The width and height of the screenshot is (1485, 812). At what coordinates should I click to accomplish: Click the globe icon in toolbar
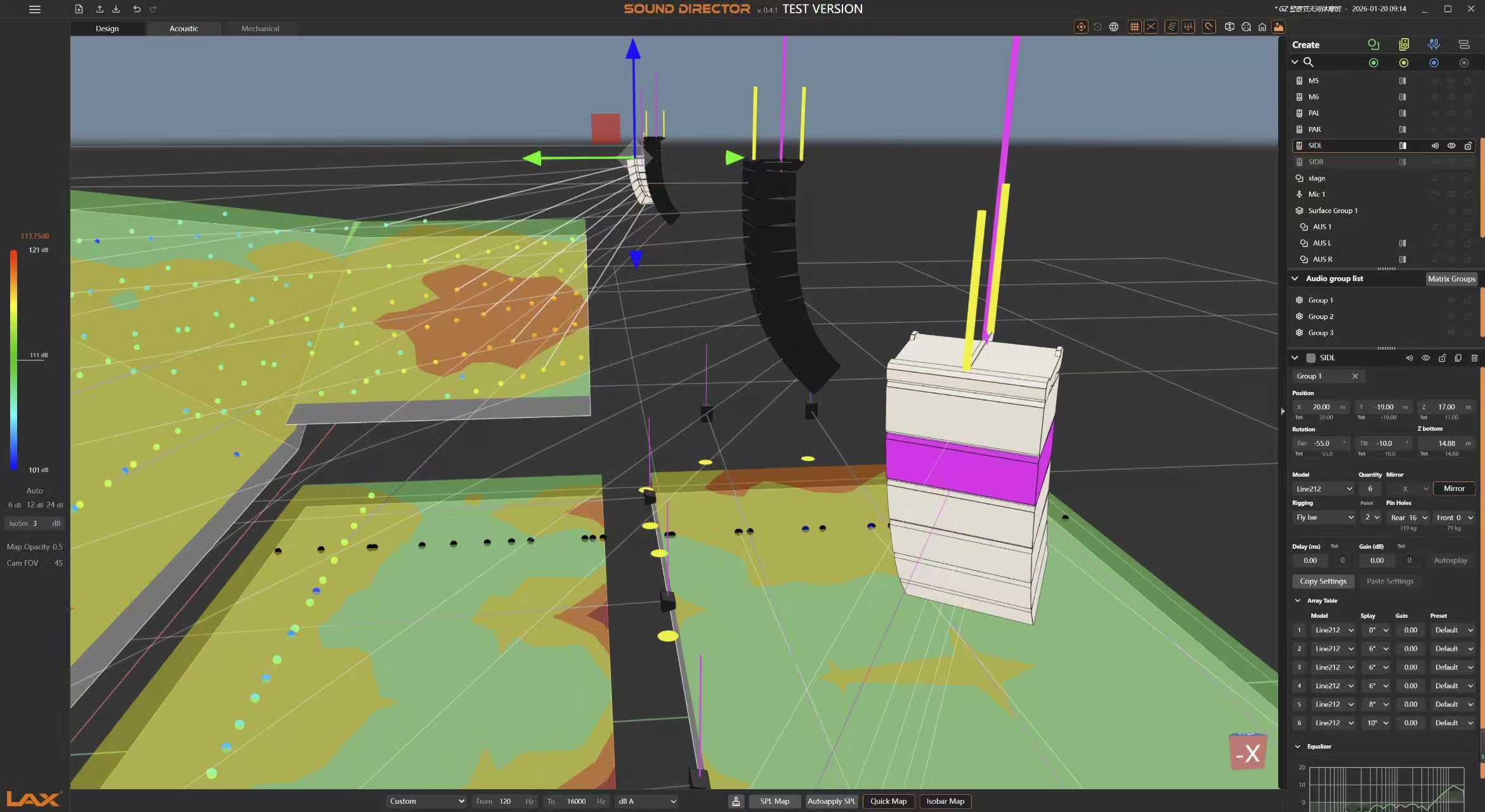coord(1114,27)
